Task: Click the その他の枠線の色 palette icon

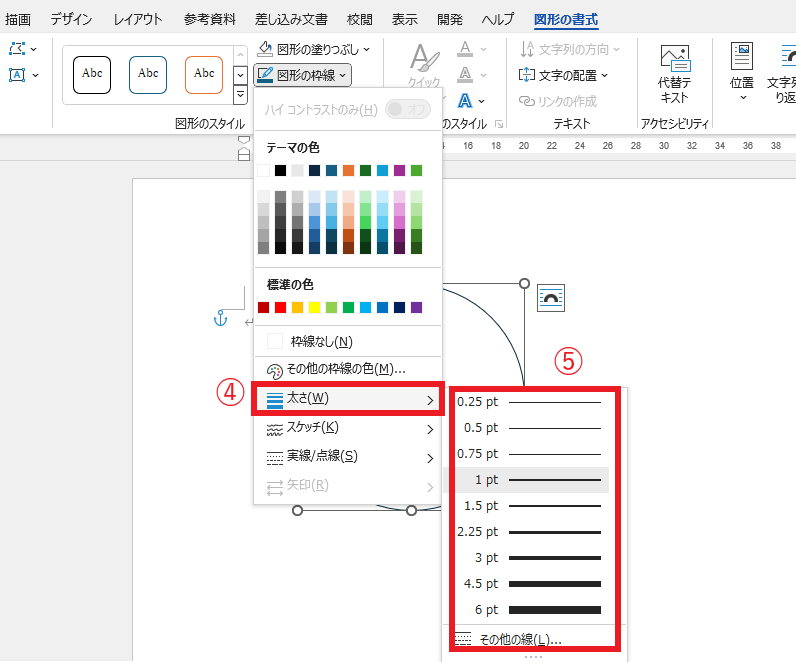Action: click(275, 372)
